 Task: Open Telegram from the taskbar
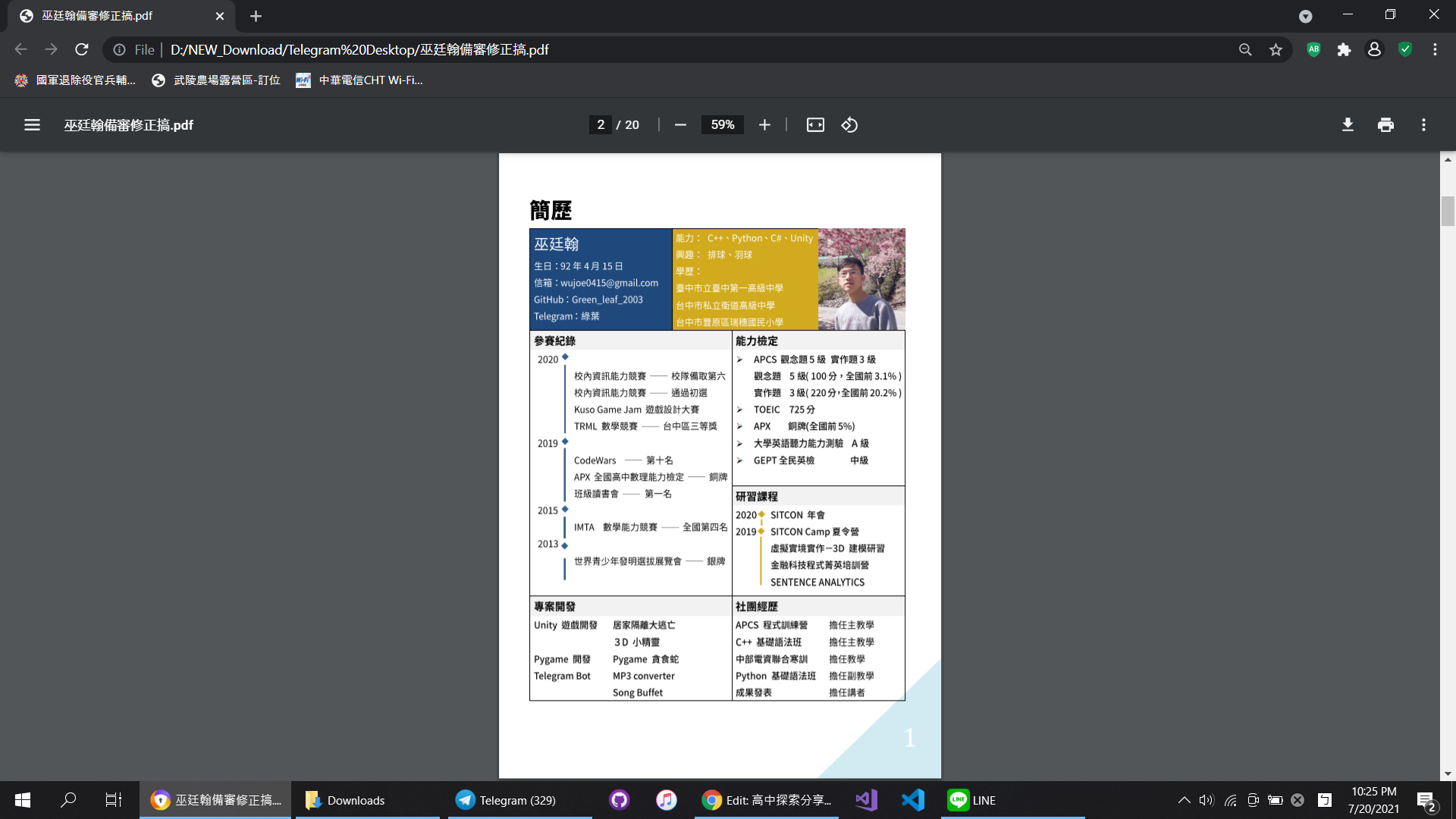pos(507,800)
